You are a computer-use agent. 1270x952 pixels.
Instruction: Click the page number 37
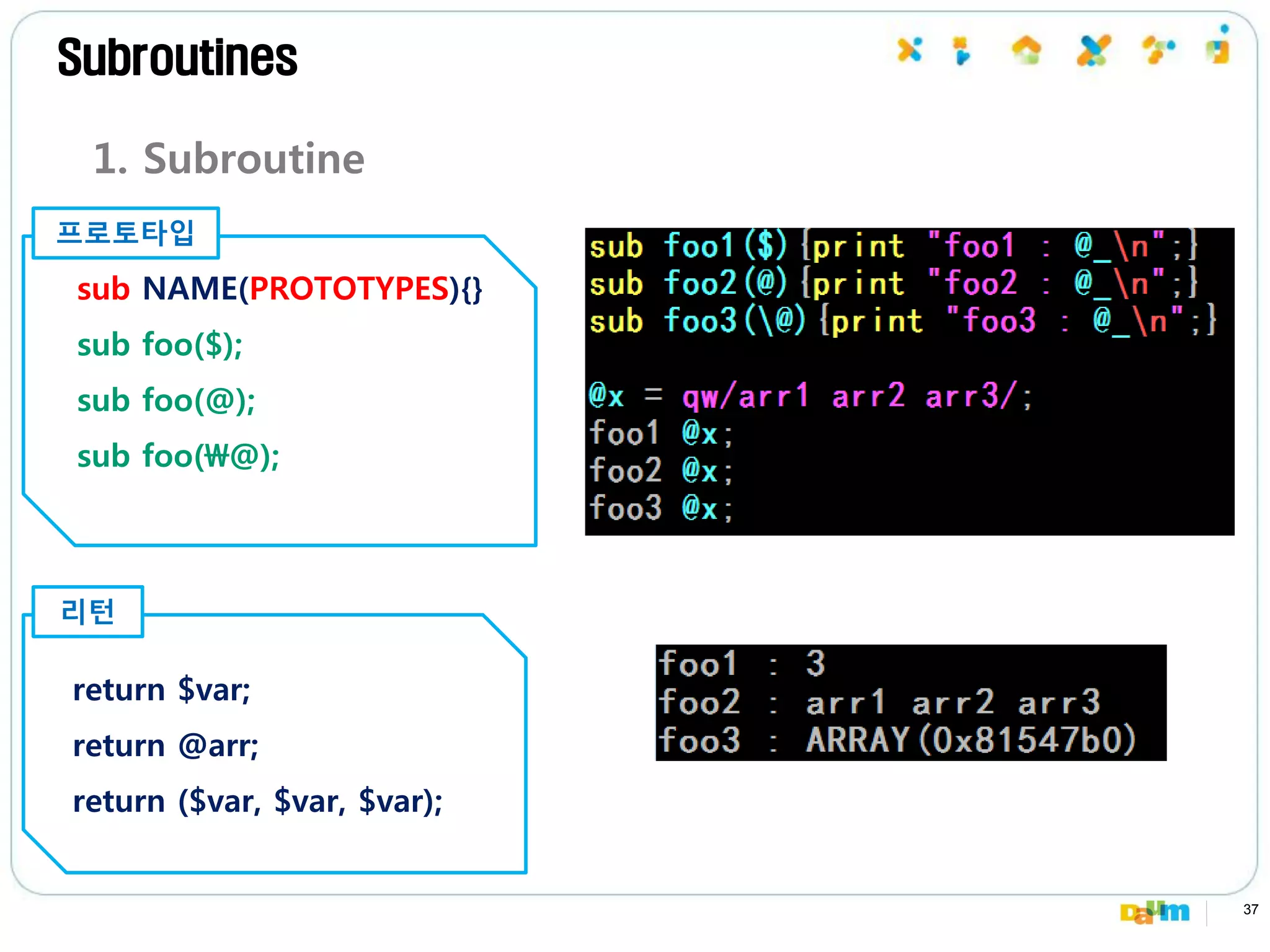click(x=1251, y=909)
